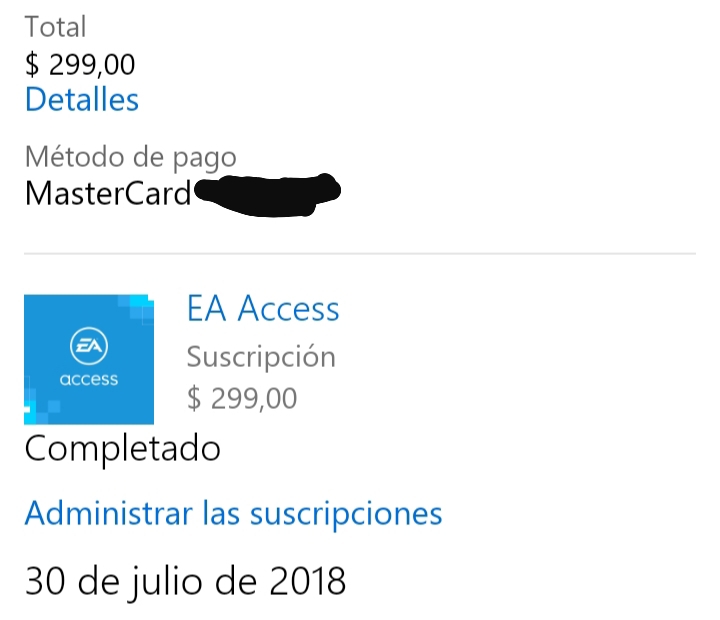
Task: Click the Total label
Action: tap(55, 27)
